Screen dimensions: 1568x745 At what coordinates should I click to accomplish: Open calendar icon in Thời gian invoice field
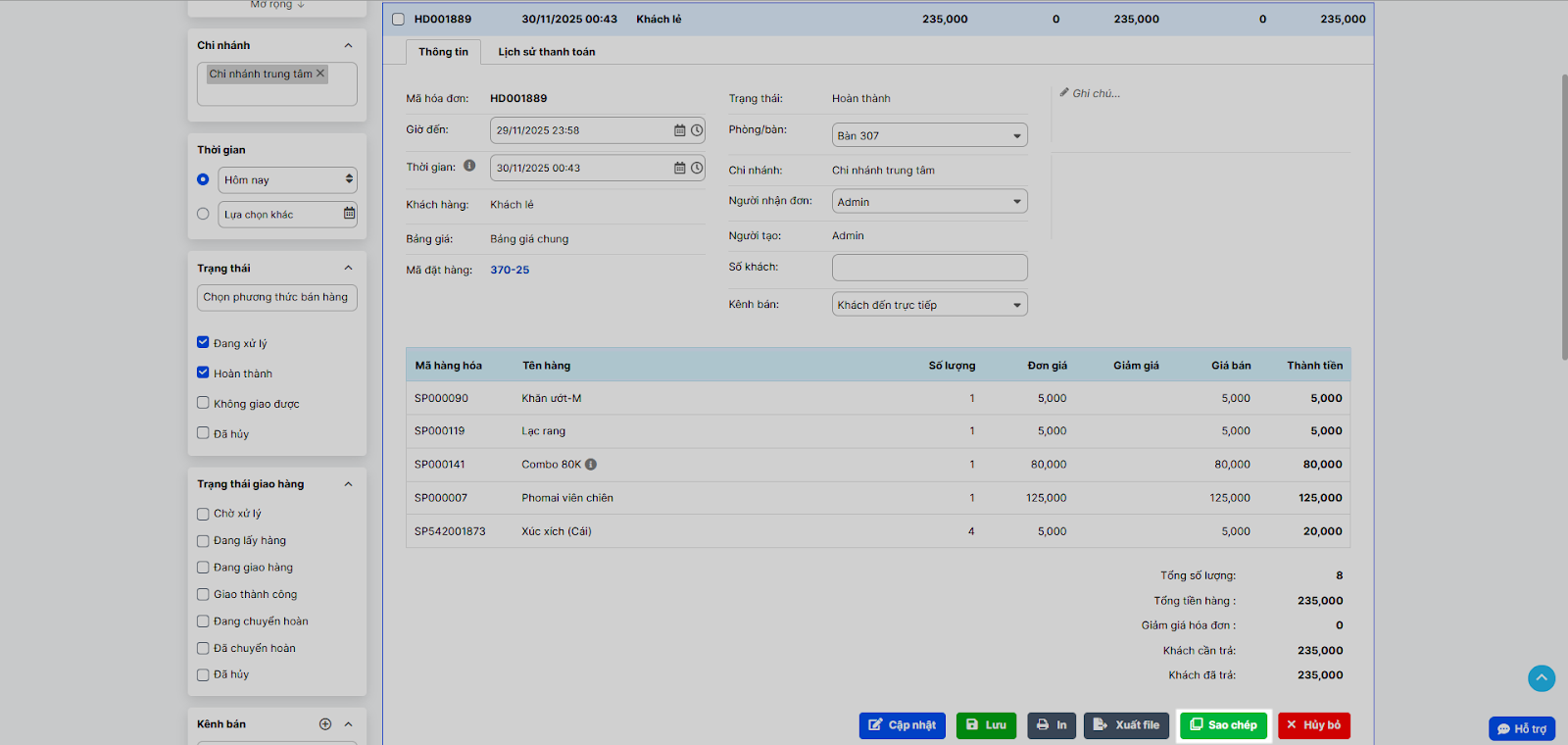[x=680, y=168]
